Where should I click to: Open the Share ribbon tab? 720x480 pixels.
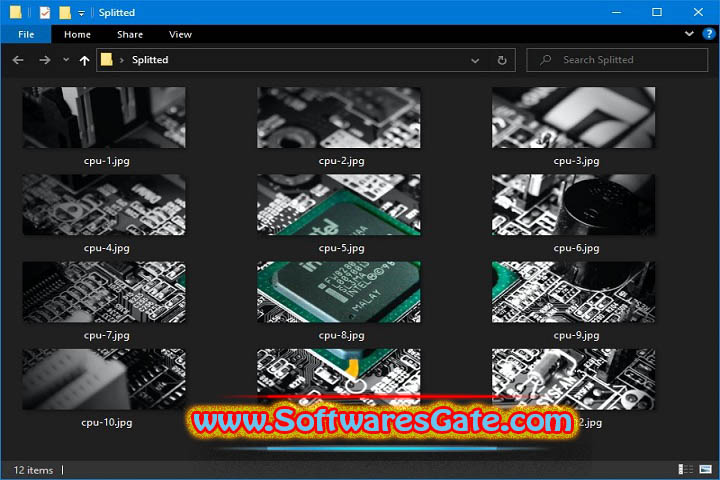(130, 34)
